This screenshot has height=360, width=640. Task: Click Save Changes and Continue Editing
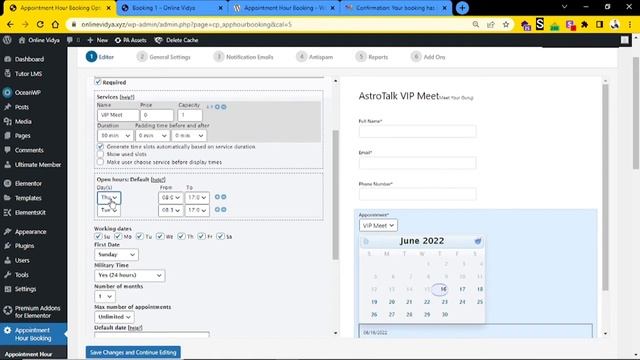point(133,352)
